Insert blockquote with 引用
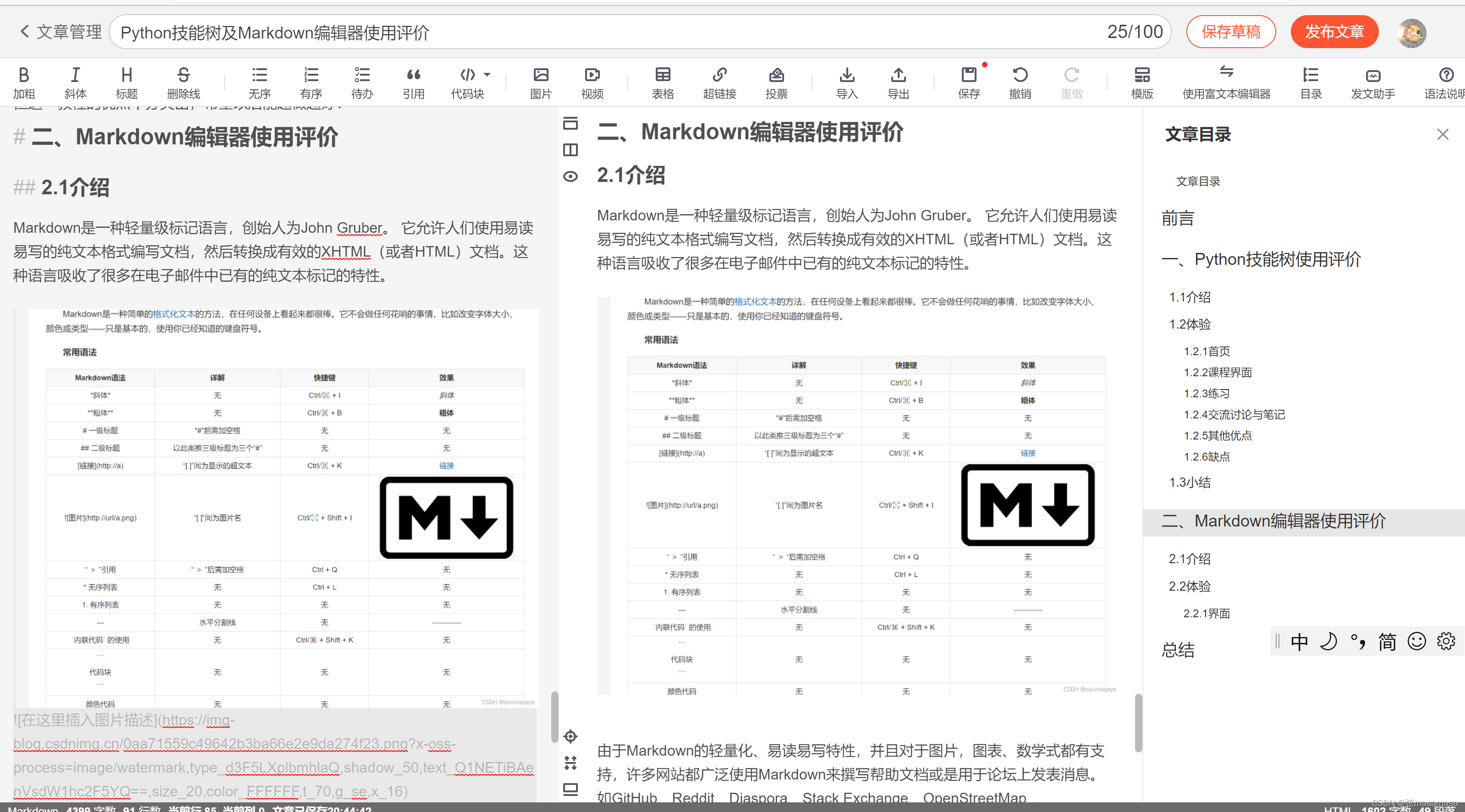Viewport: 1465px width, 812px height. (413, 83)
